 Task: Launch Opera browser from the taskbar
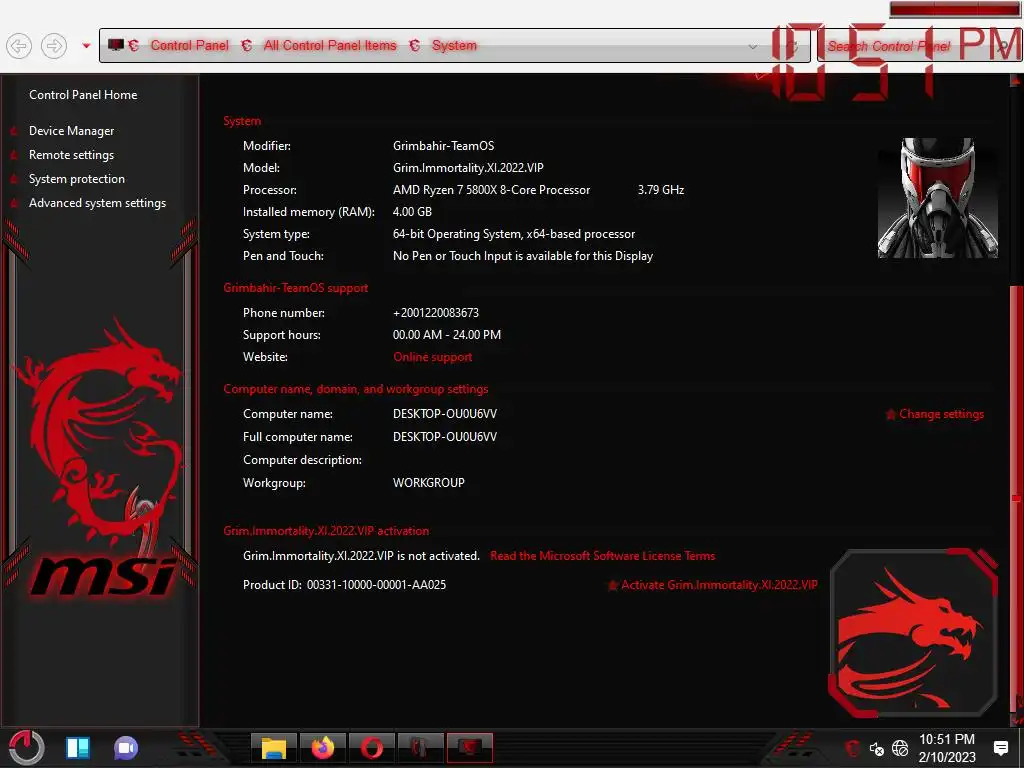[x=372, y=748]
